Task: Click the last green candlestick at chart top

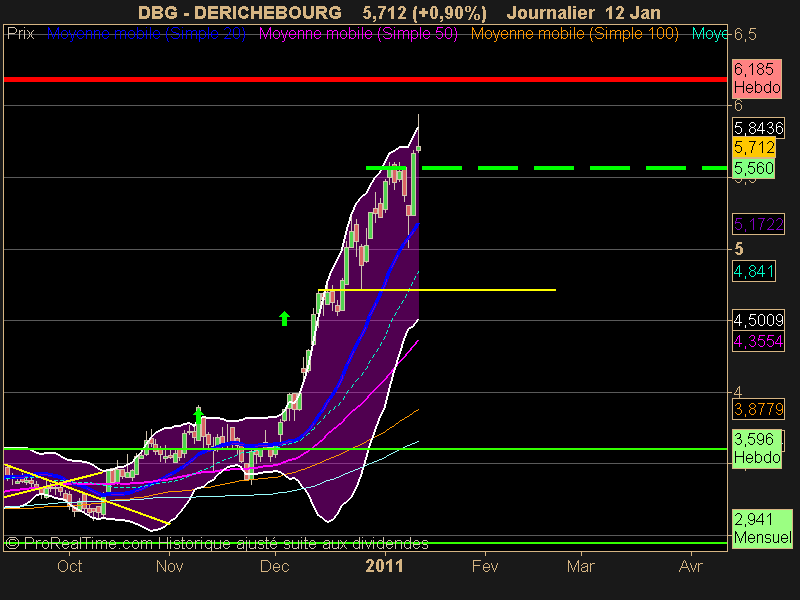Action: [x=418, y=148]
